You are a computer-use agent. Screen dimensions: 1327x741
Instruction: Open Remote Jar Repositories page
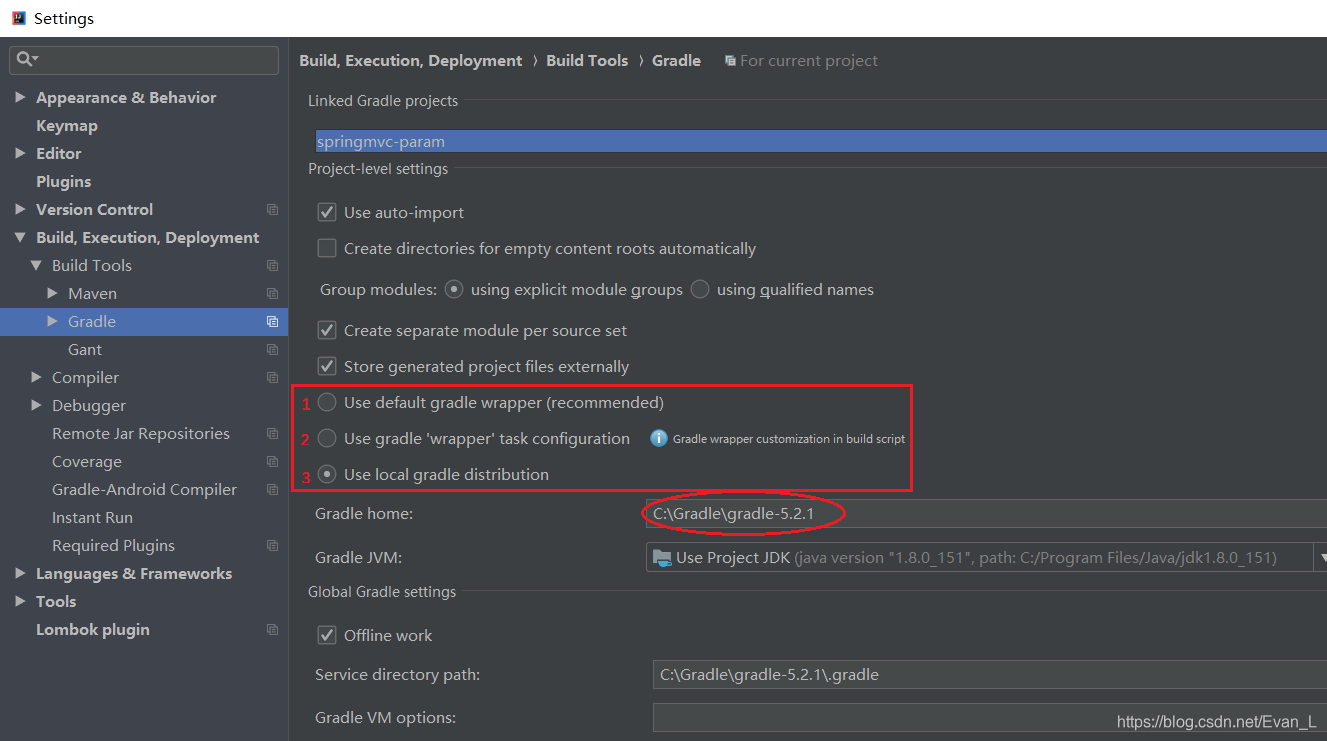click(x=141, y=433)
